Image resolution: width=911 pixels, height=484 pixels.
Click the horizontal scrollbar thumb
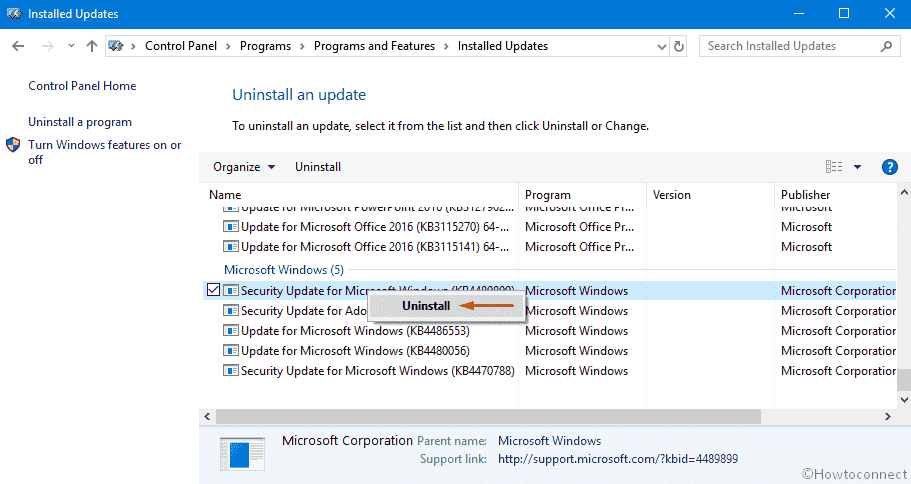pos(488,416)
